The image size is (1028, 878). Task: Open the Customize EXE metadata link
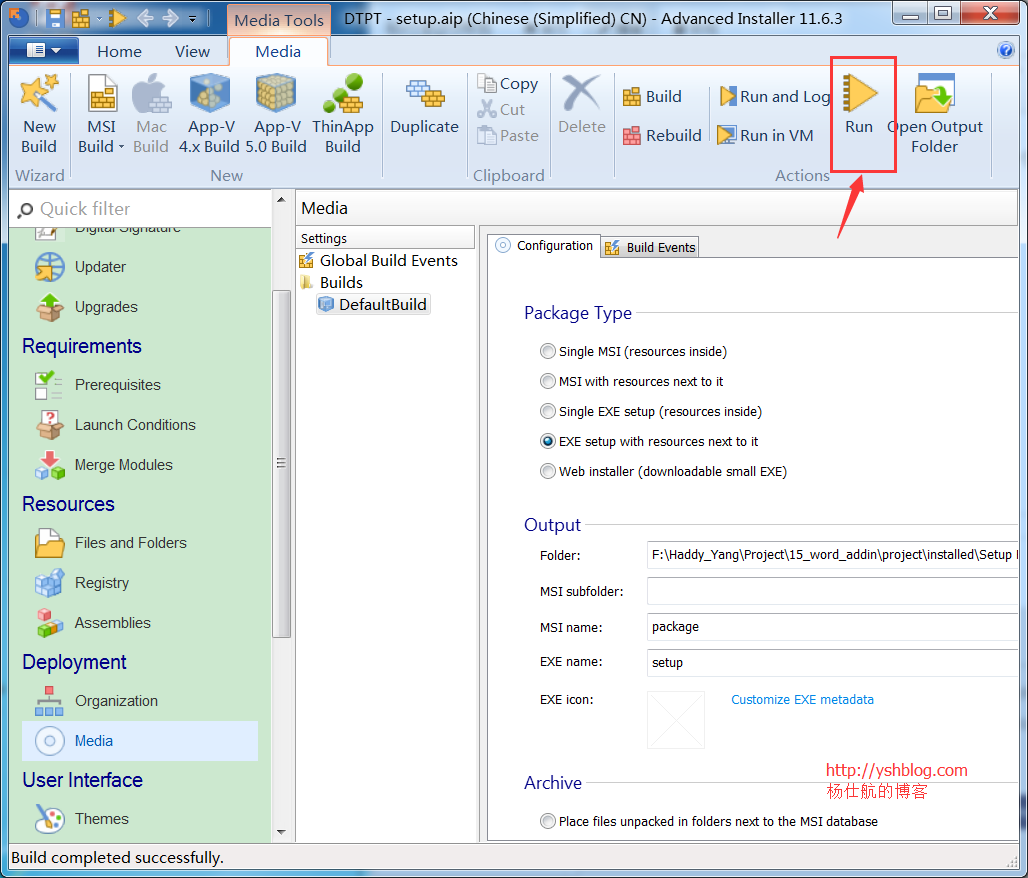(x=802, y=700)
